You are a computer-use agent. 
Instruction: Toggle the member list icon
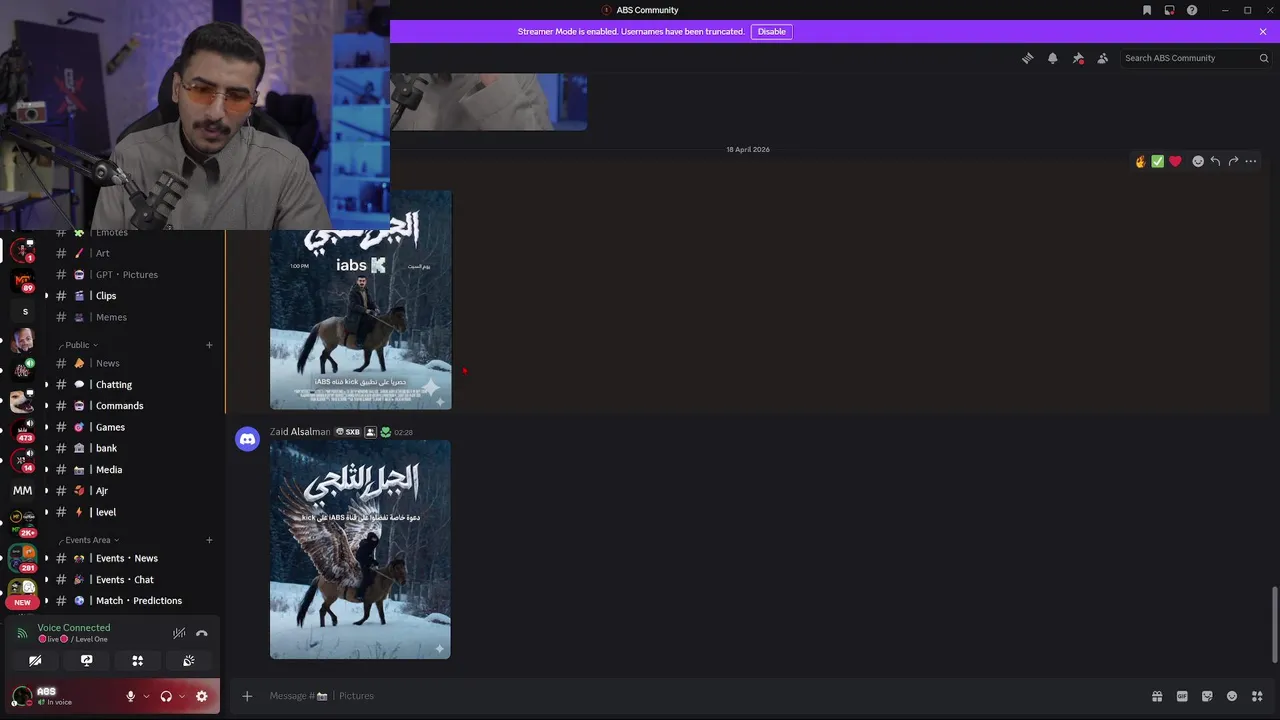(1103, 58)
